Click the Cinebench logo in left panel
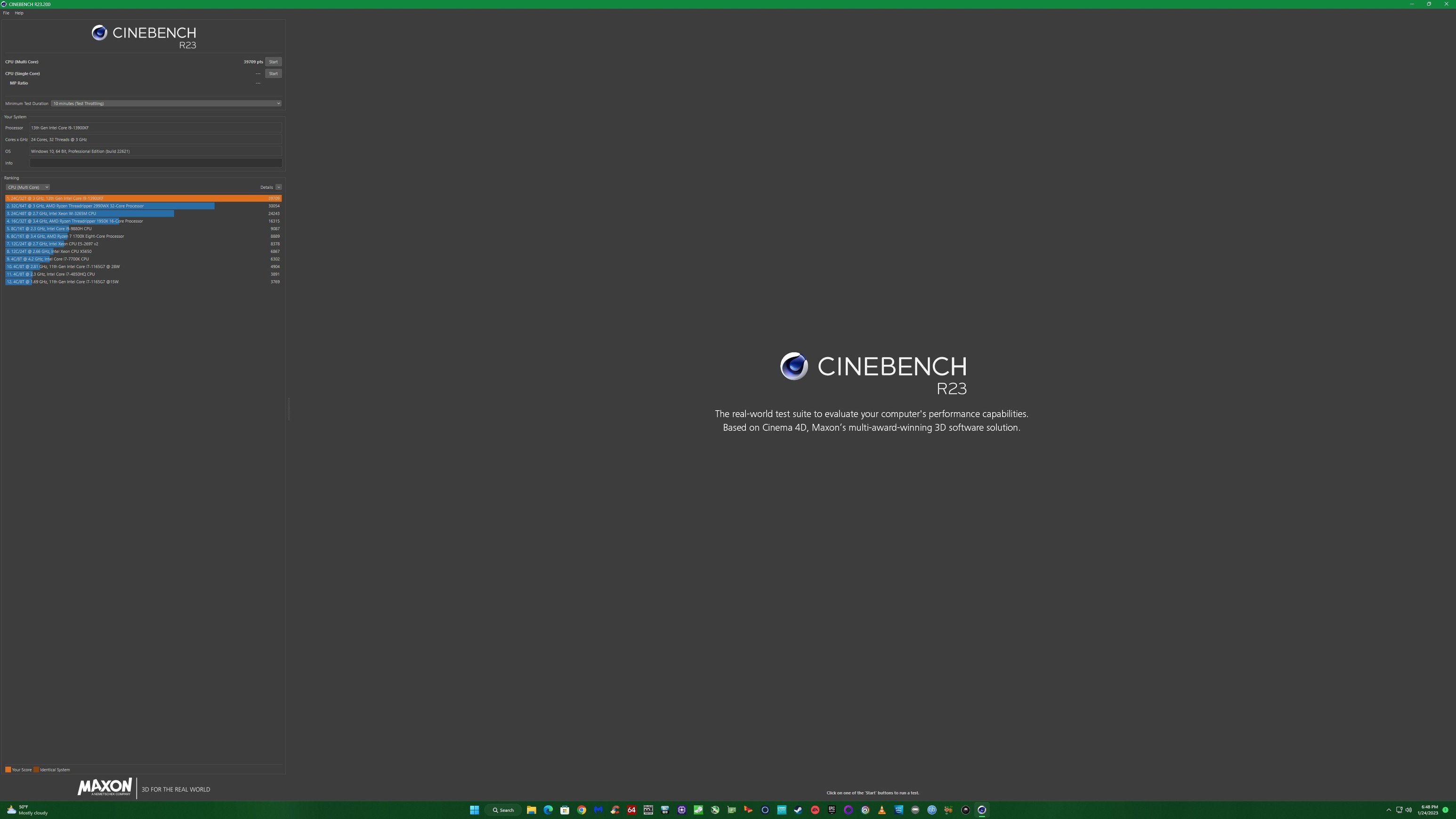Screen dimensions: 1456x819 (x=144, y=37)
